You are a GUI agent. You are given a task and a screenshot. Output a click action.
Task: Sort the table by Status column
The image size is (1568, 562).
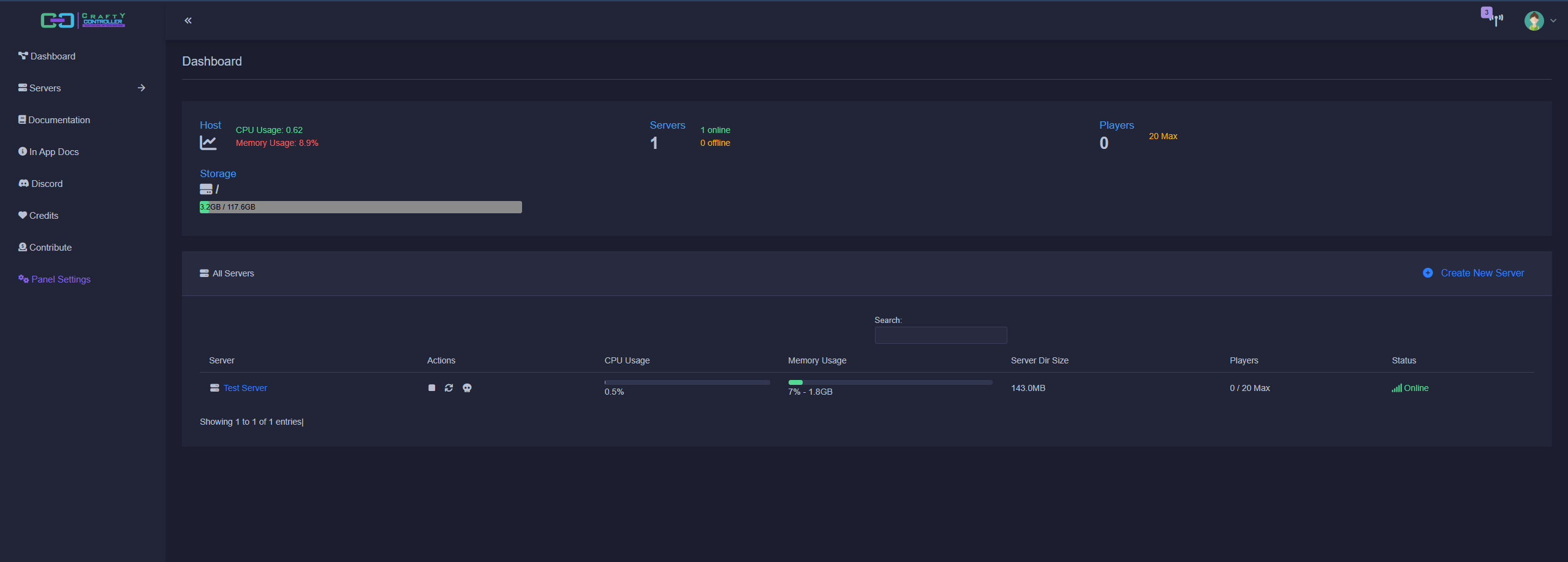click(x=1404, y=360)
